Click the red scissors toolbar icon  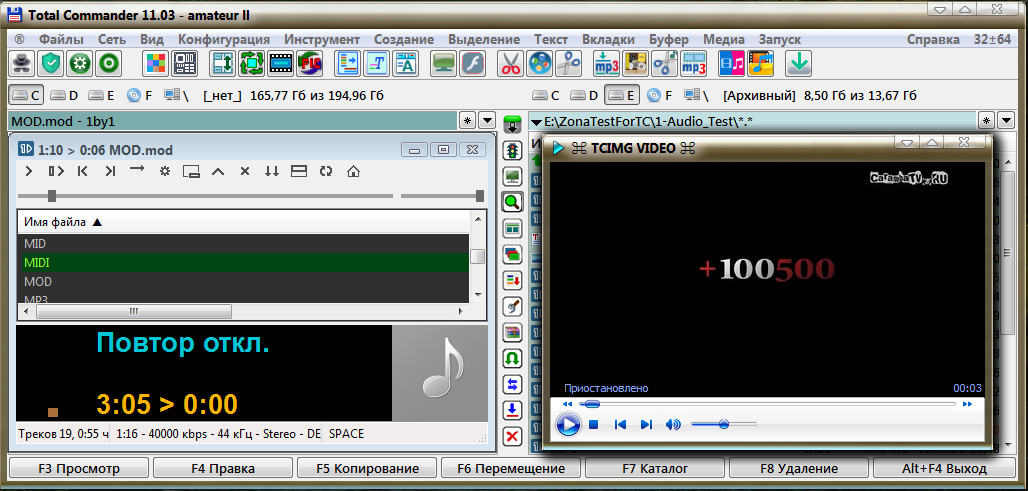click(x=511, y=64)
